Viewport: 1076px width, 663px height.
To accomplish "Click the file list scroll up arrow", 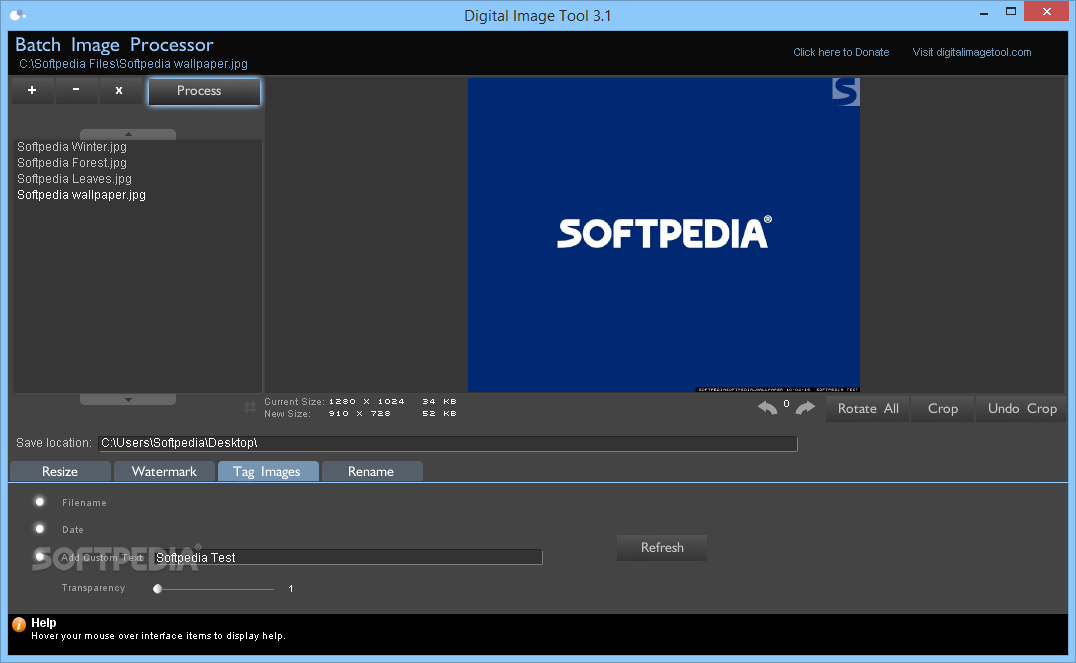I will (x=128, y=135).
